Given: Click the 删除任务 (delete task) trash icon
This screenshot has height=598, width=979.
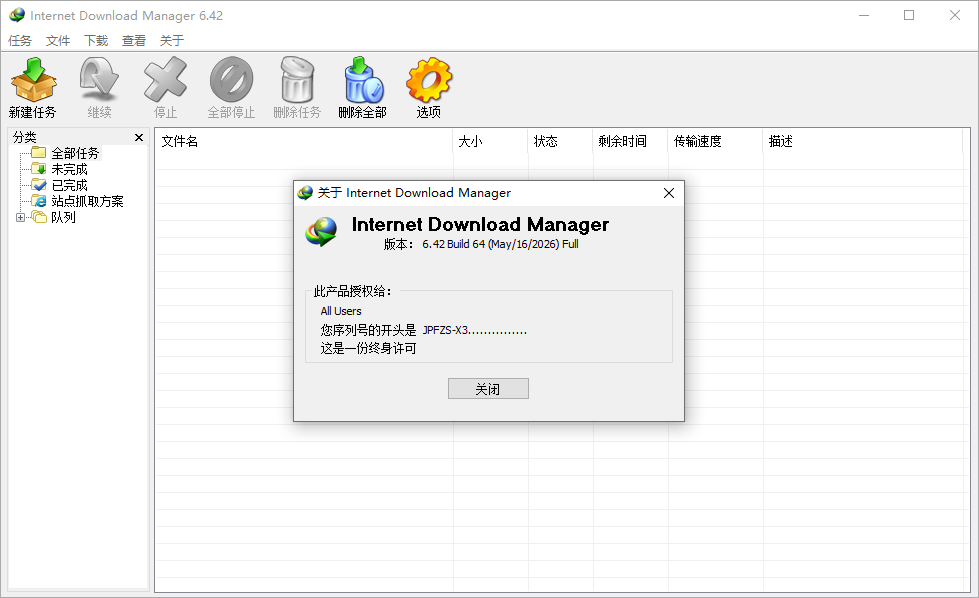Looking at the screenshot, I should 297,80.
